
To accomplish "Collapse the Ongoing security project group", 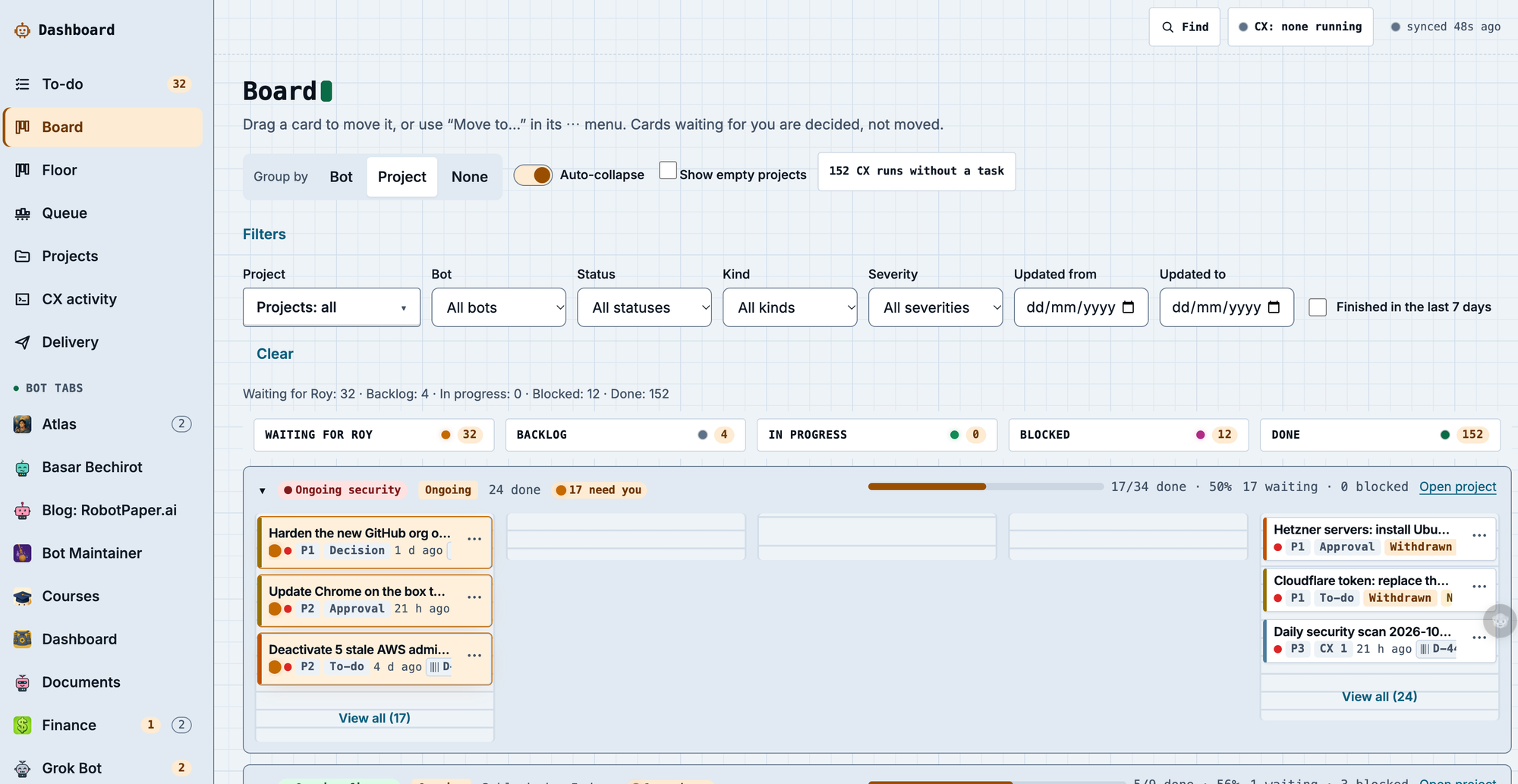I will (263, 491).
